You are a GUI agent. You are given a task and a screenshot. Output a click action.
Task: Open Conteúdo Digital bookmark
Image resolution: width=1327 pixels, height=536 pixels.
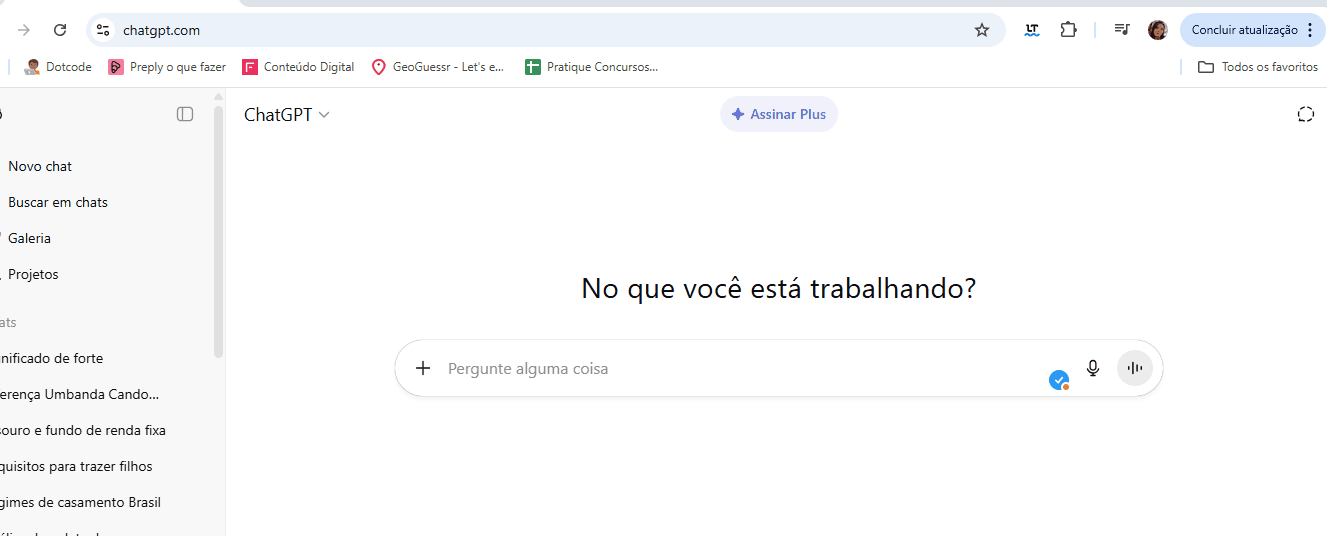298,67
